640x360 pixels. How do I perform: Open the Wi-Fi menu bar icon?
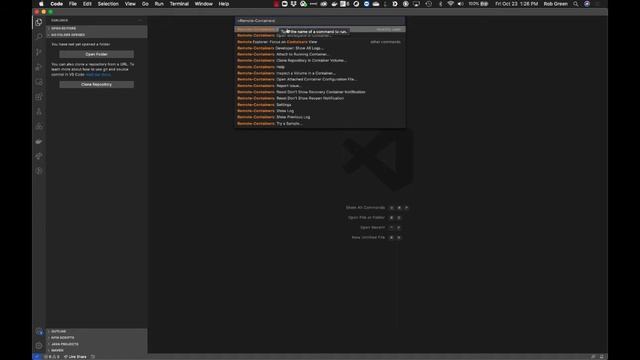(451, 4)
